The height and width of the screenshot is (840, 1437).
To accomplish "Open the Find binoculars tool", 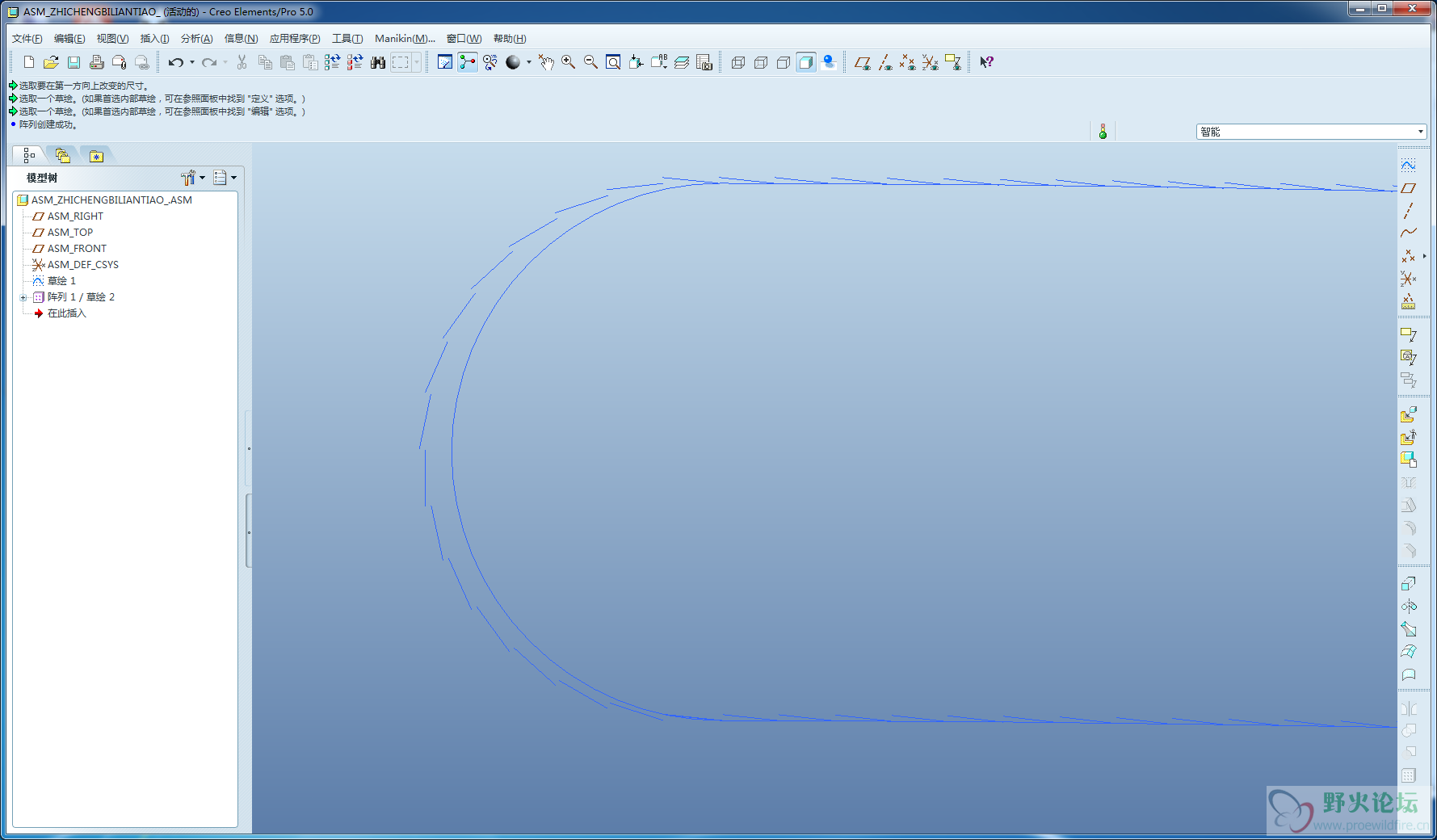I will pos(377,62).
